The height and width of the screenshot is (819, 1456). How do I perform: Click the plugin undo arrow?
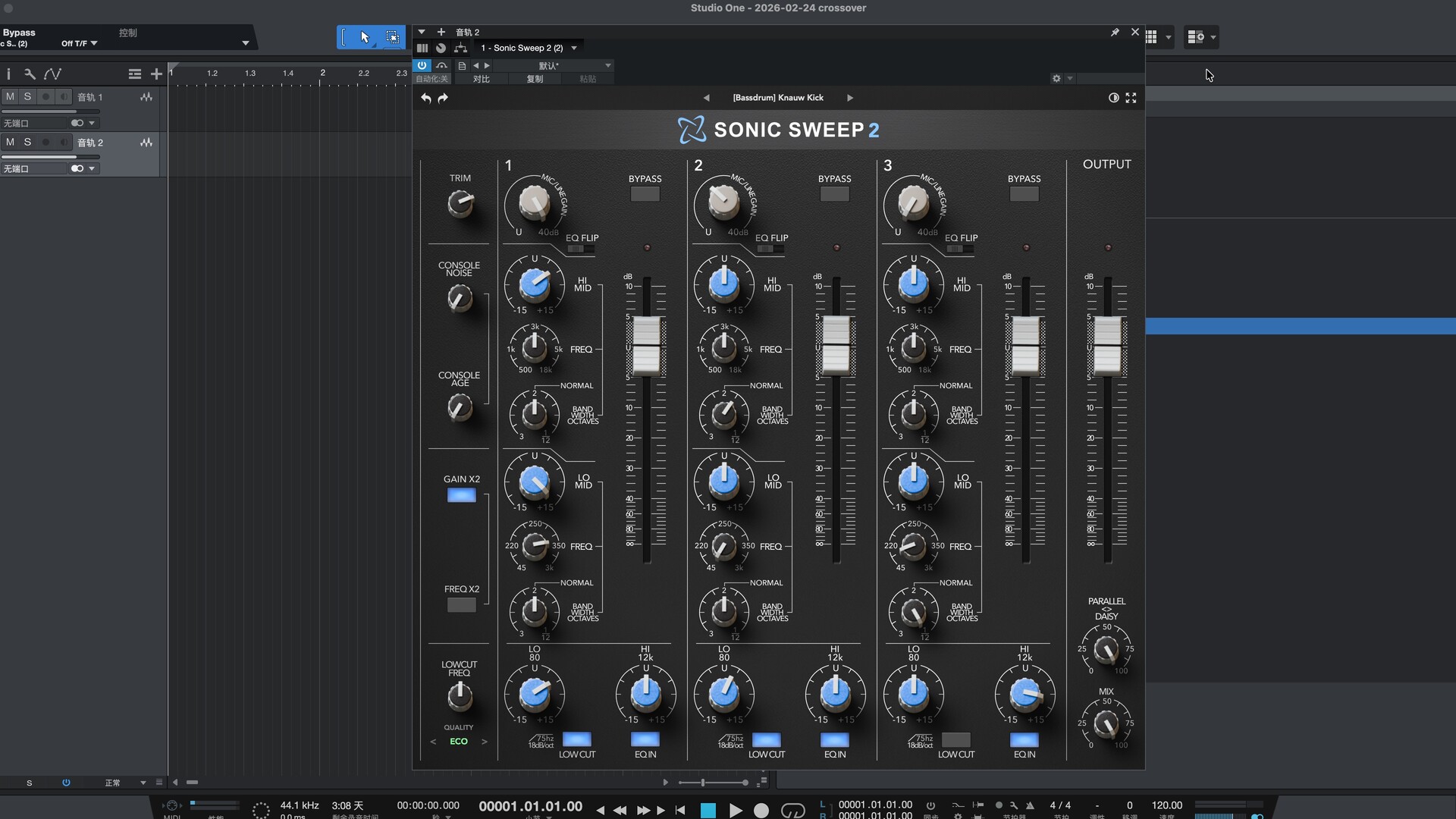[426, 98]
